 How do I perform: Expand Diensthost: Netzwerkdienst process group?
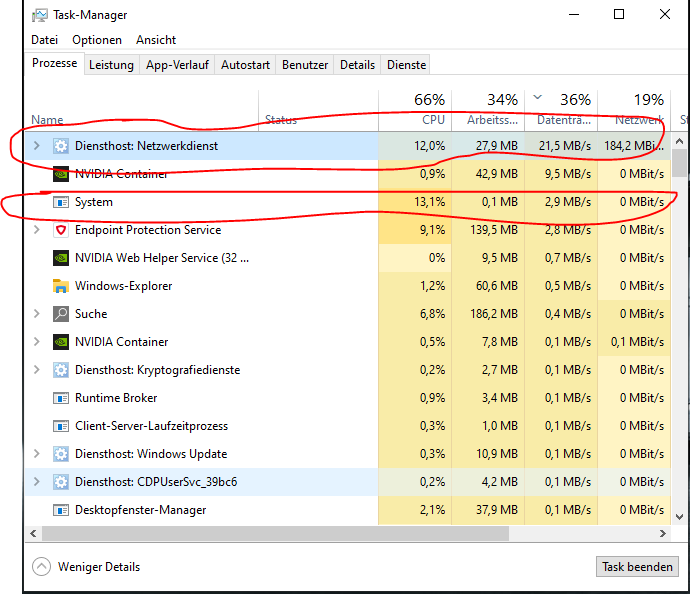37,146
